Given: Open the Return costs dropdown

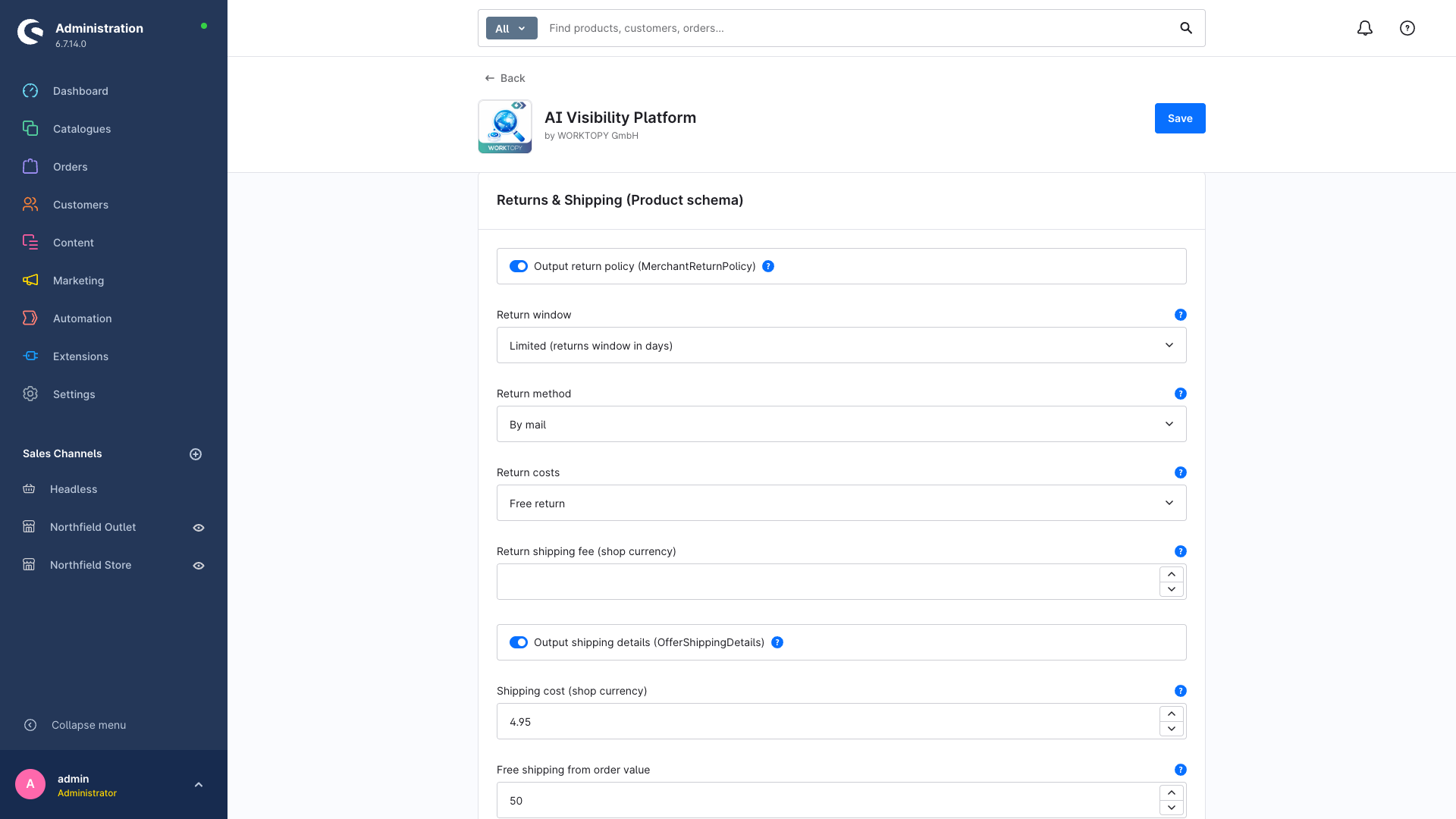Looking at the screenshot, I should coord(841,503).
